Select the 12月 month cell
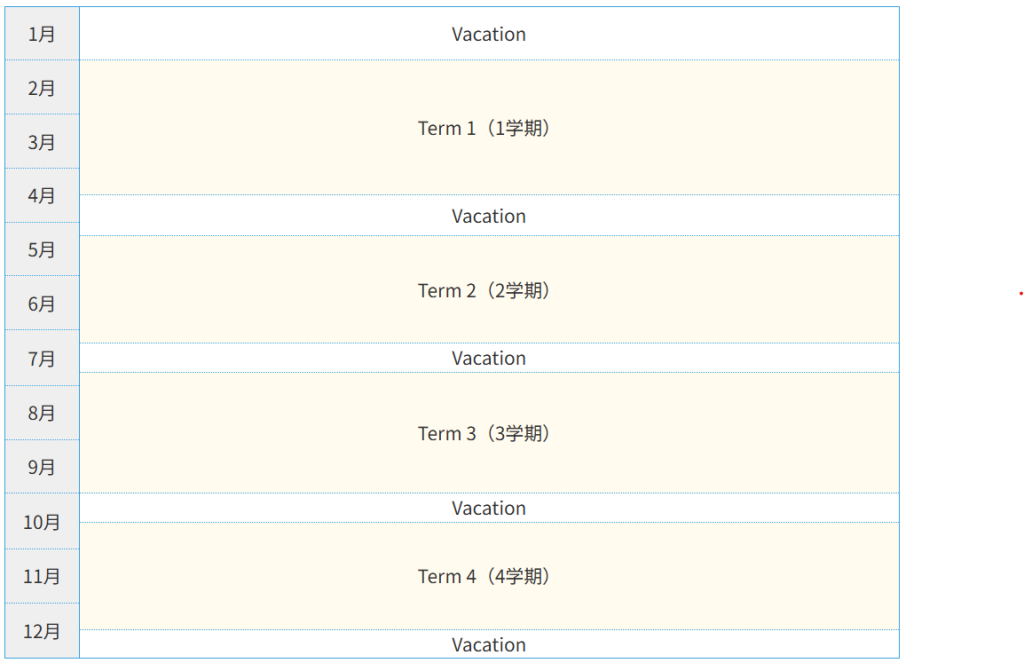Screen dimensions: 1024x663 tap(42, 631)
